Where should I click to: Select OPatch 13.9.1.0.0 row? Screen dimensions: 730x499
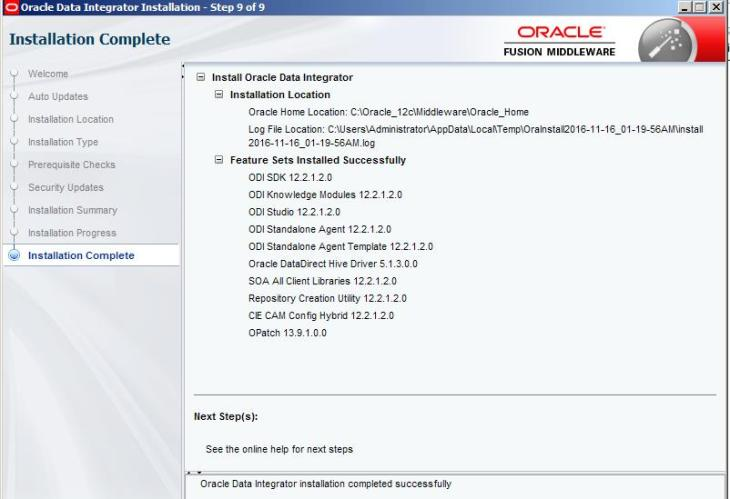(287, 333)
